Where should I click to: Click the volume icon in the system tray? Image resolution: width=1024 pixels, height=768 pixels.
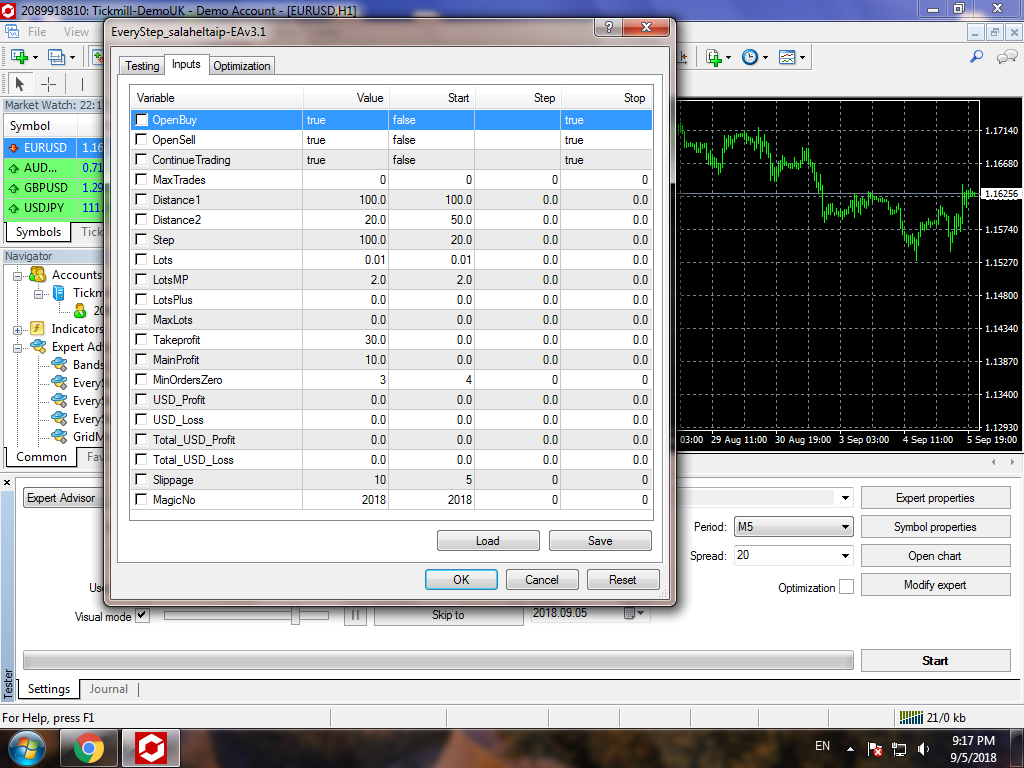point(923,749)
